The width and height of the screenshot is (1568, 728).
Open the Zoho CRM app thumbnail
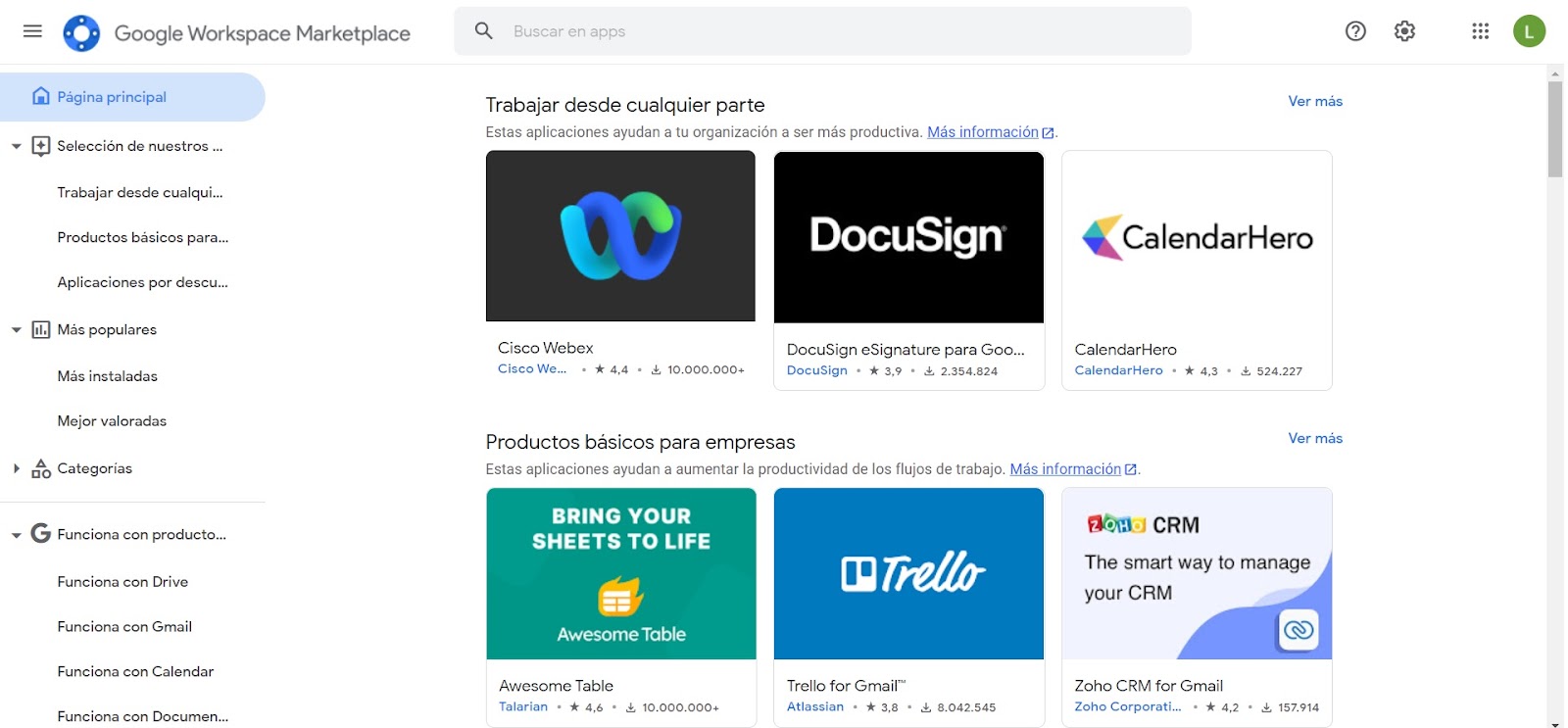1197,574
